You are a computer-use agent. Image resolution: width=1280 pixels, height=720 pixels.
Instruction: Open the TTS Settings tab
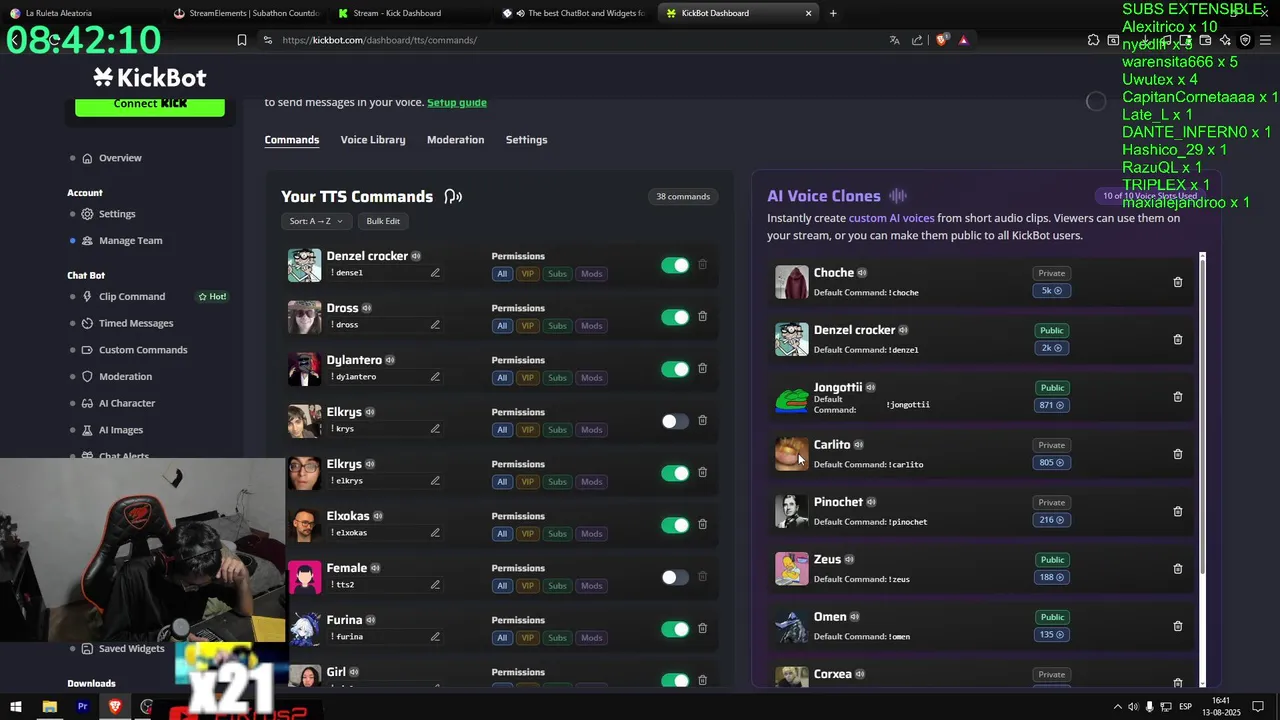point(526,140)
